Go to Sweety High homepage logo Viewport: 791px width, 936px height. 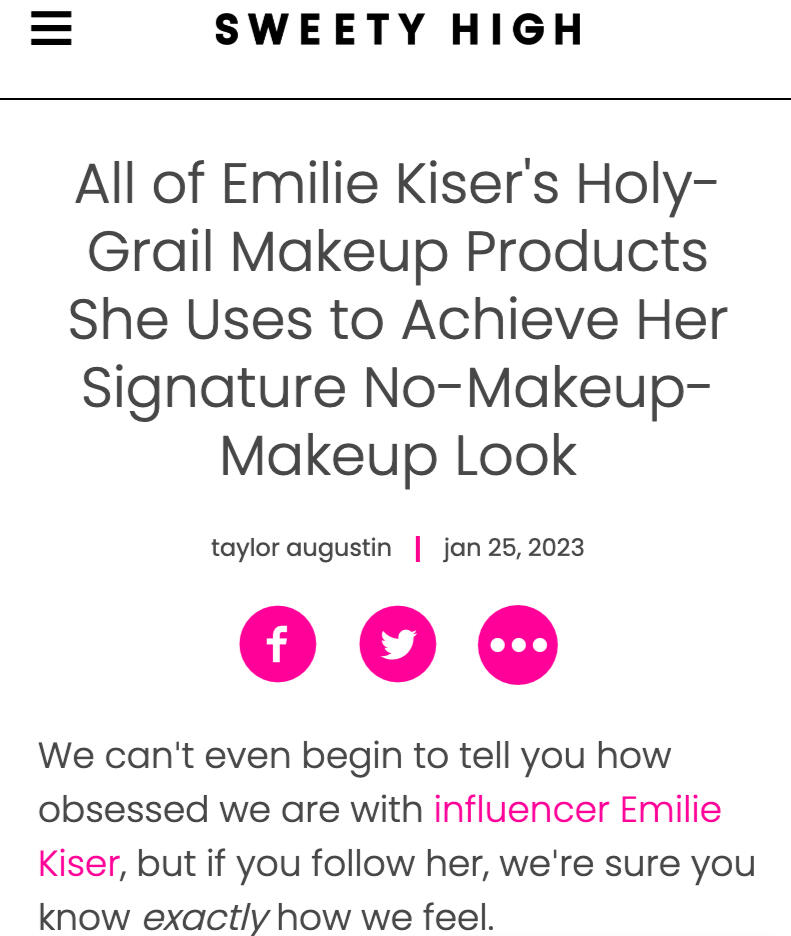[398, 30]
